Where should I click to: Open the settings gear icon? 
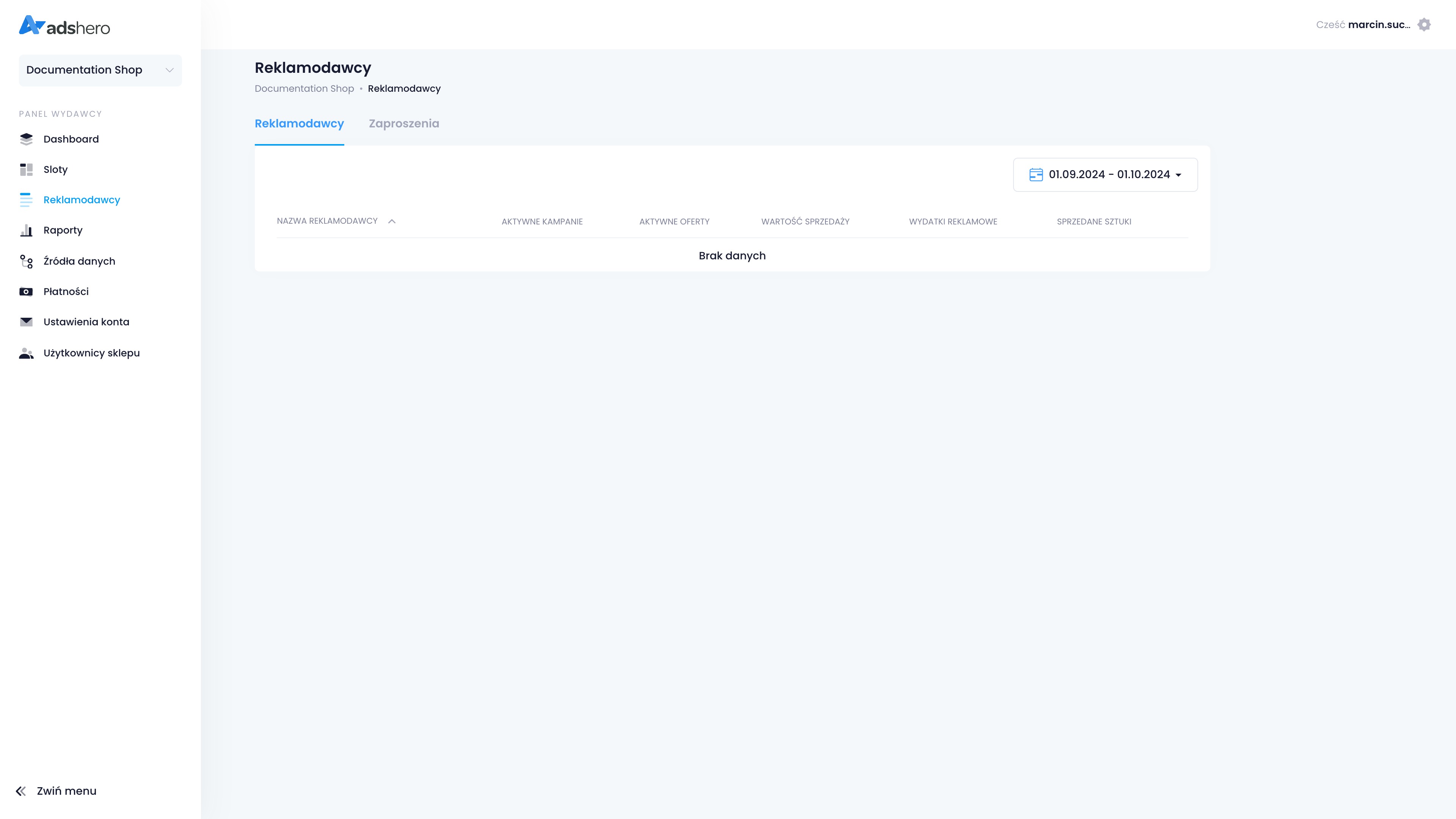[x=1424, y=25]
